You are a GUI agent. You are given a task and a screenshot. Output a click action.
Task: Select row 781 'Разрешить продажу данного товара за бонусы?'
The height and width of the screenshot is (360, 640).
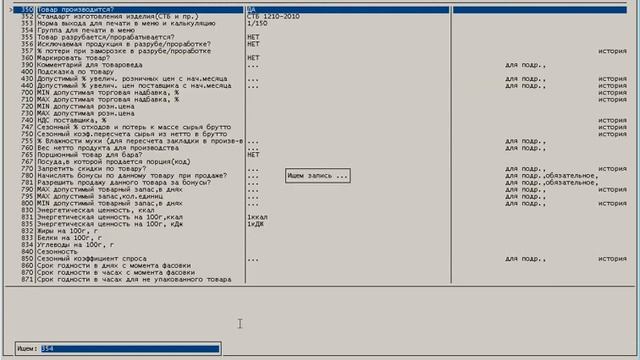(x=320, y=182)
